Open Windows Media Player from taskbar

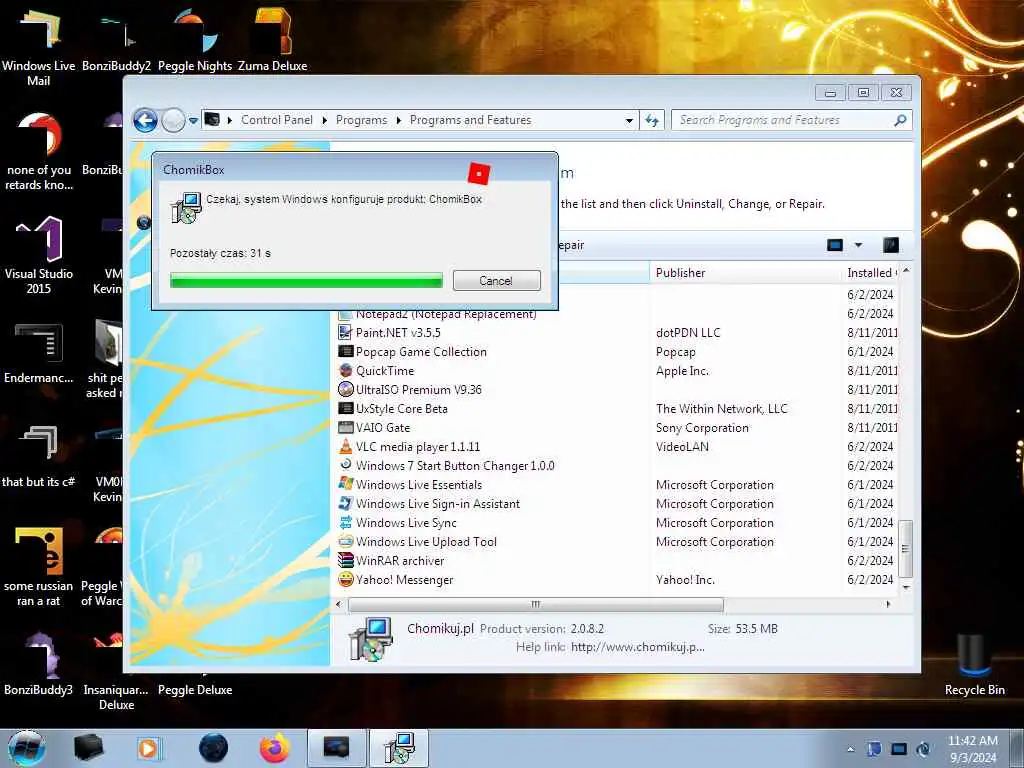(x=148, y=748)
